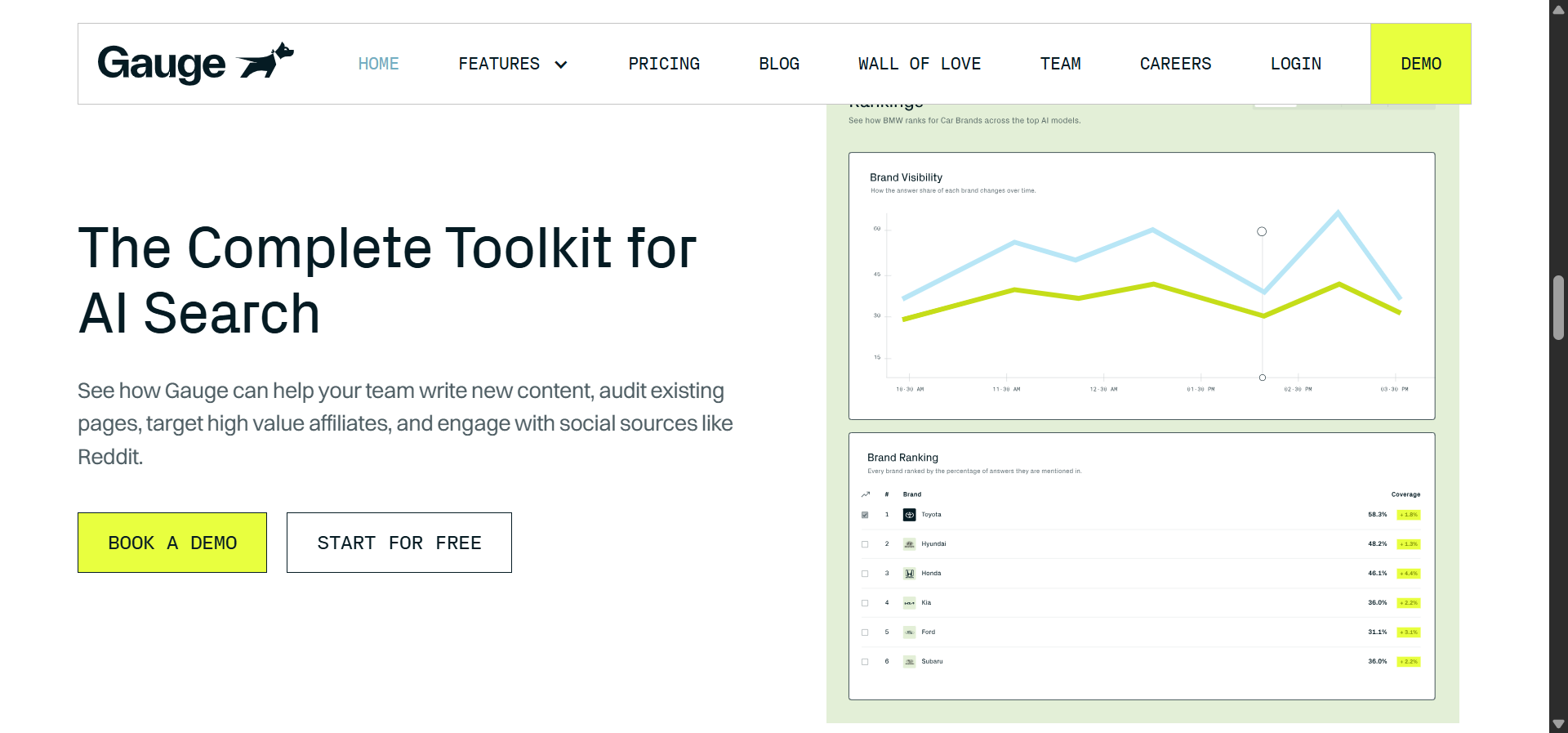
Task: Click the 48.2% coverage value
Action: coord(1377,544)
